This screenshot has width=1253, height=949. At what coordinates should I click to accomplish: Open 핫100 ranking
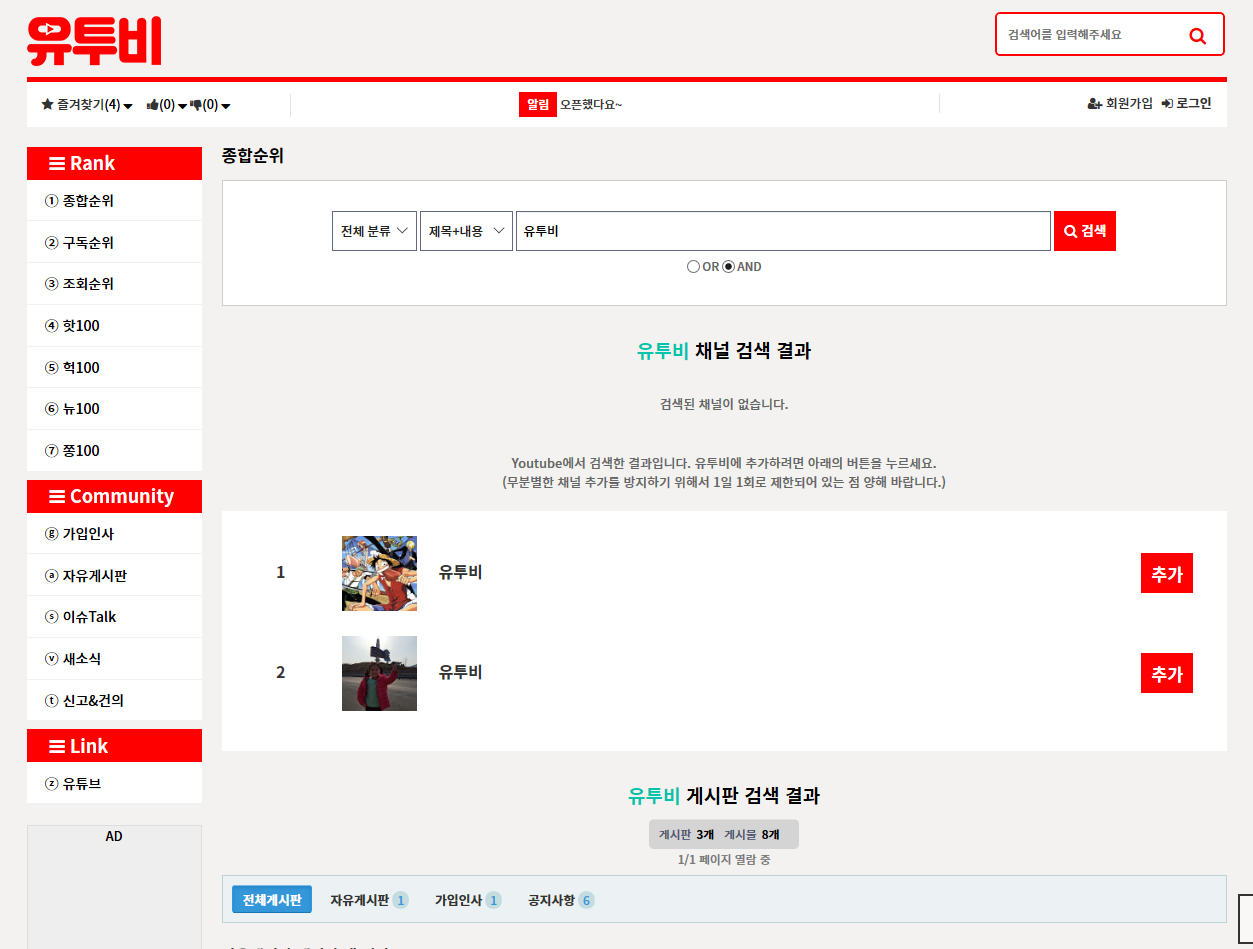pyautogui.click(x=114, y=326)
